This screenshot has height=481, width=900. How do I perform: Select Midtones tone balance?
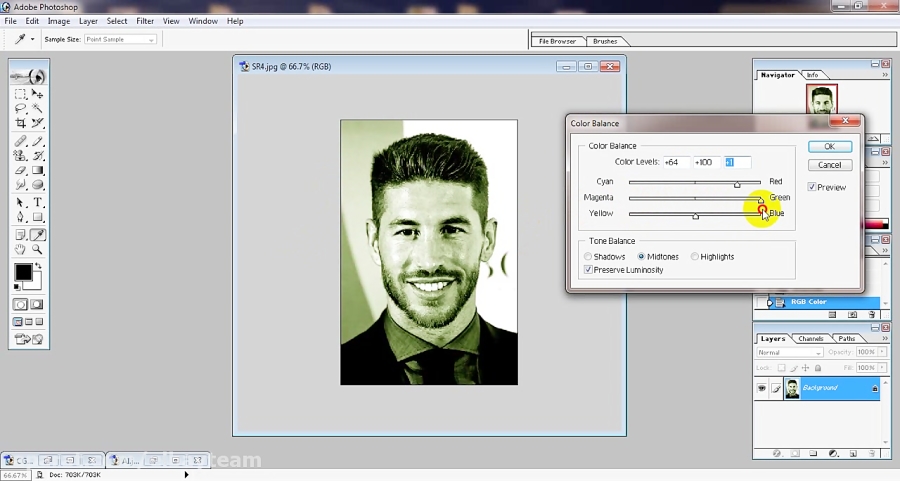[x=641, y=257]
